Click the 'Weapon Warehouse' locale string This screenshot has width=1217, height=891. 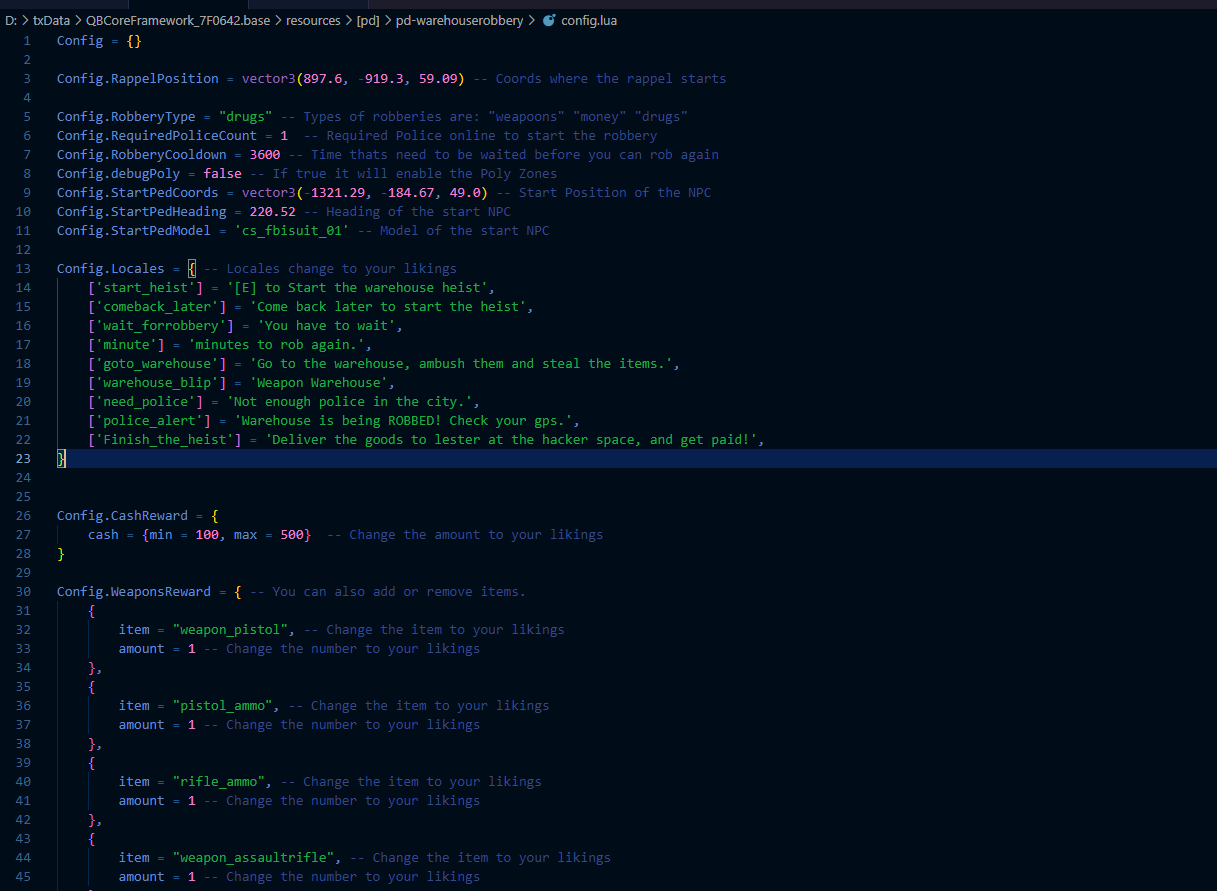[318, 382]
